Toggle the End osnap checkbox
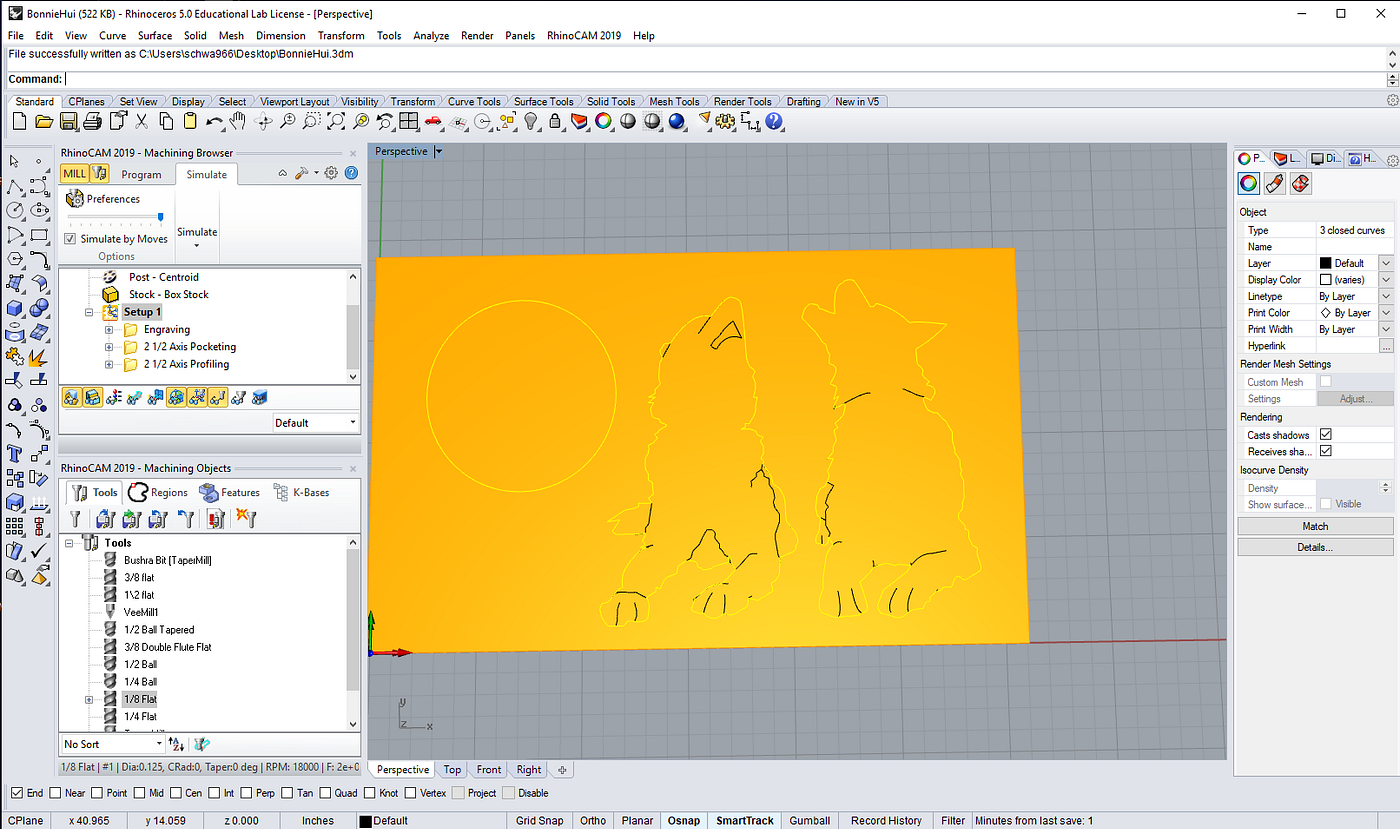1400x829 pixels. tap(16, 793)
